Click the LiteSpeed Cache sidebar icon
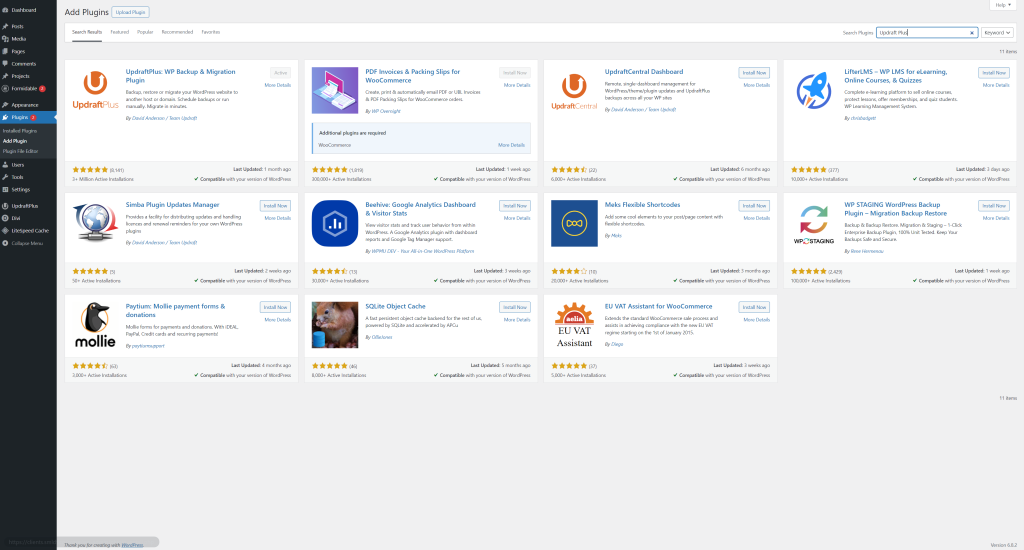Image resolution: width=1024 pixels, height=550 pixels. [x=5, y=230]
